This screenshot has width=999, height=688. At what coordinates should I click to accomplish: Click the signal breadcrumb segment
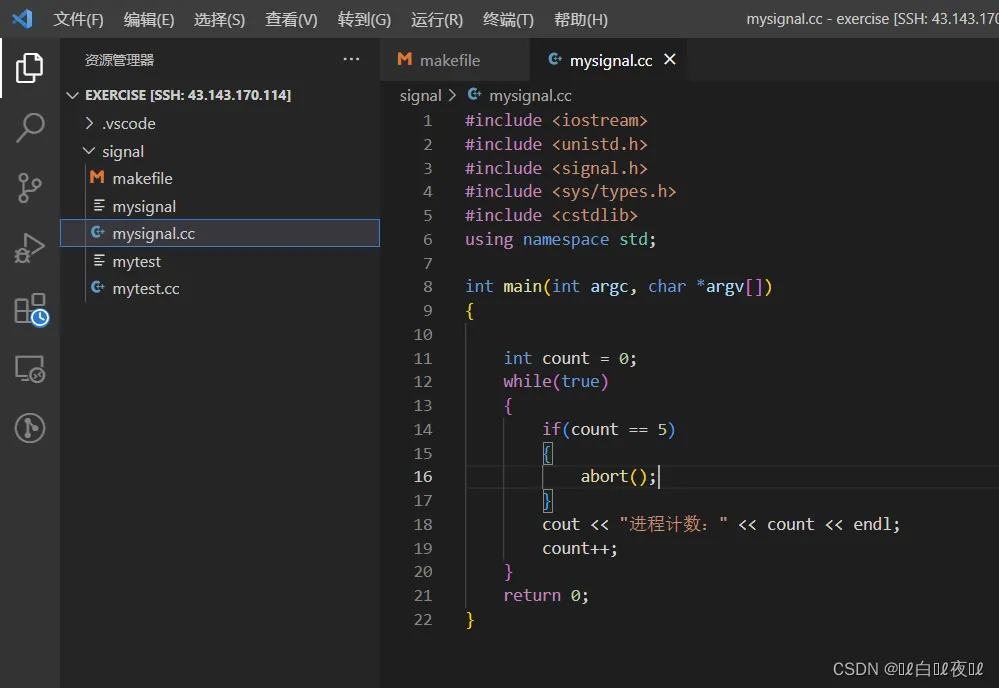pyautogui.click(x=420, y=96)
